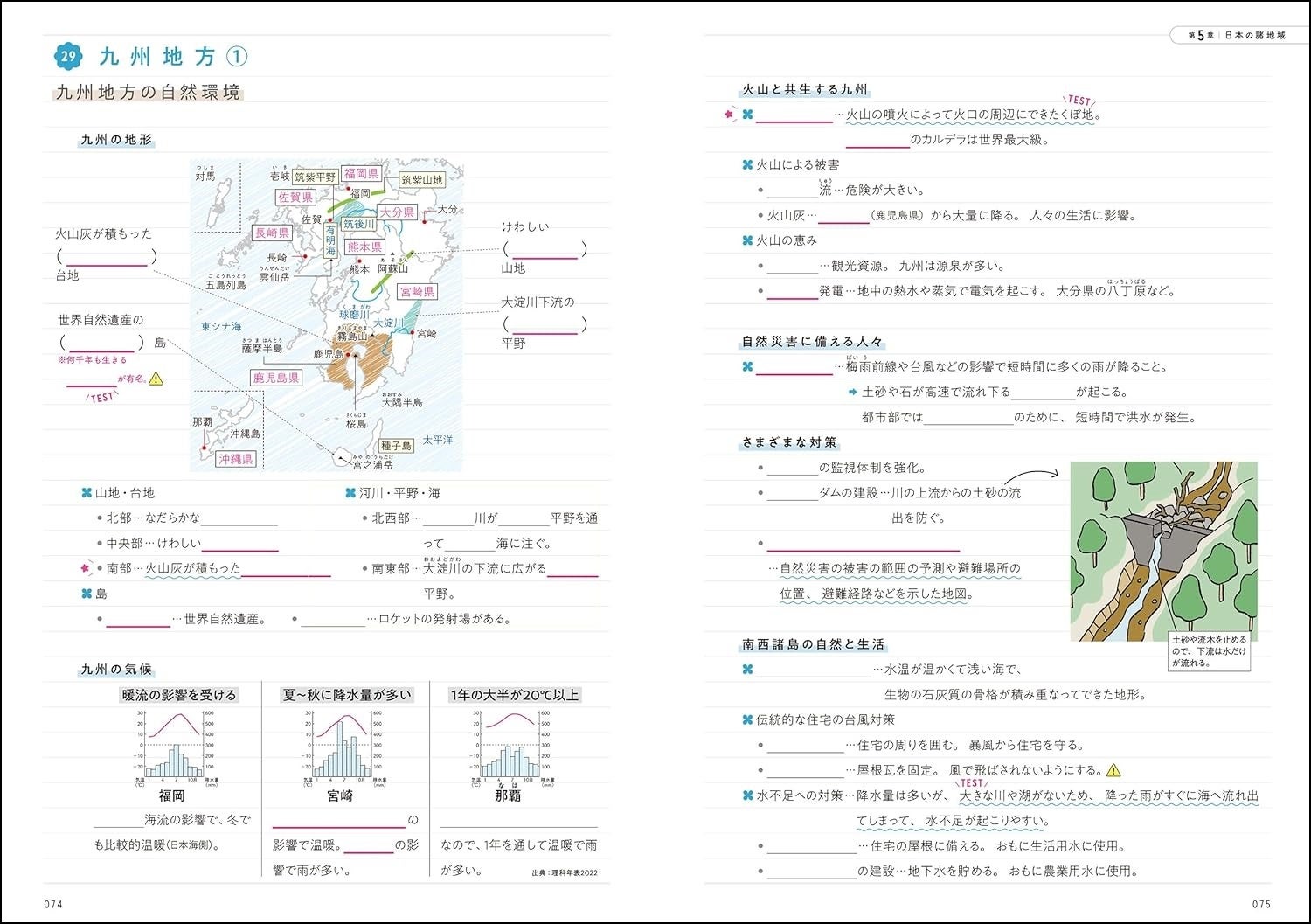The image size is (1311, 924).
Task: Click the 筑紫山地 label on the map
Action: tap(422, 180)
